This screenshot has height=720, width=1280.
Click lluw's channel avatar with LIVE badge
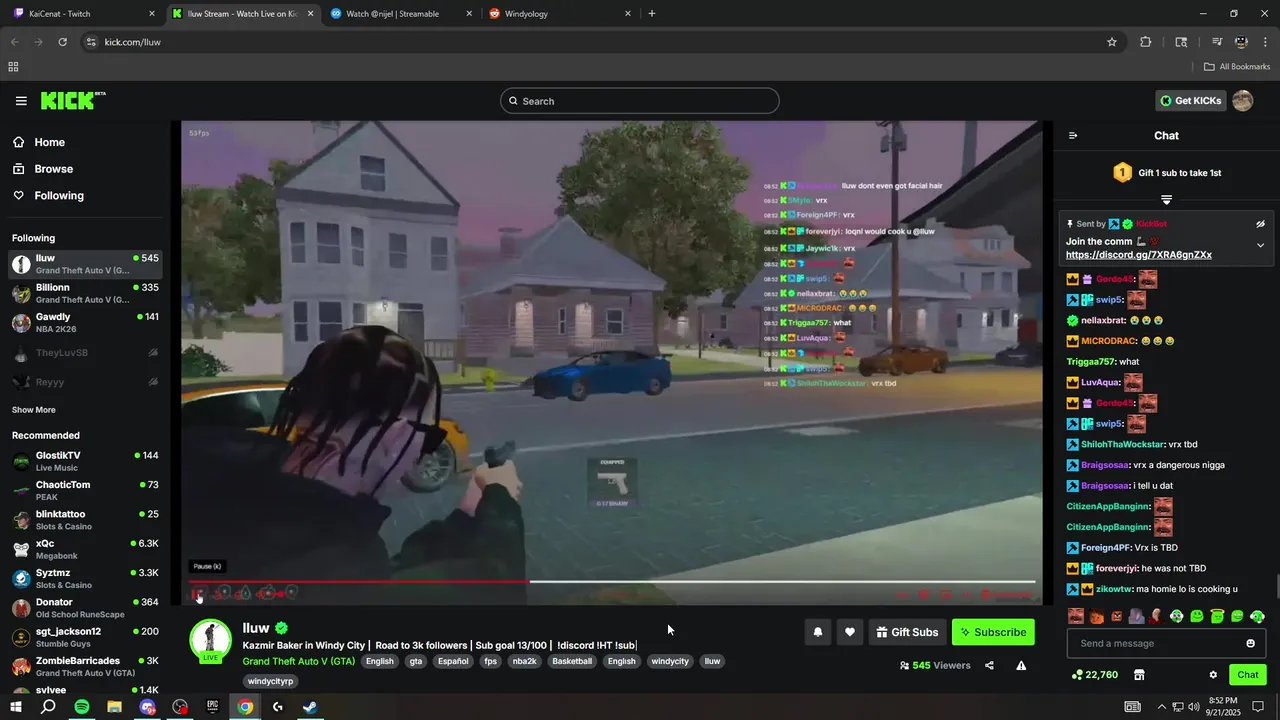click(210, 642)
